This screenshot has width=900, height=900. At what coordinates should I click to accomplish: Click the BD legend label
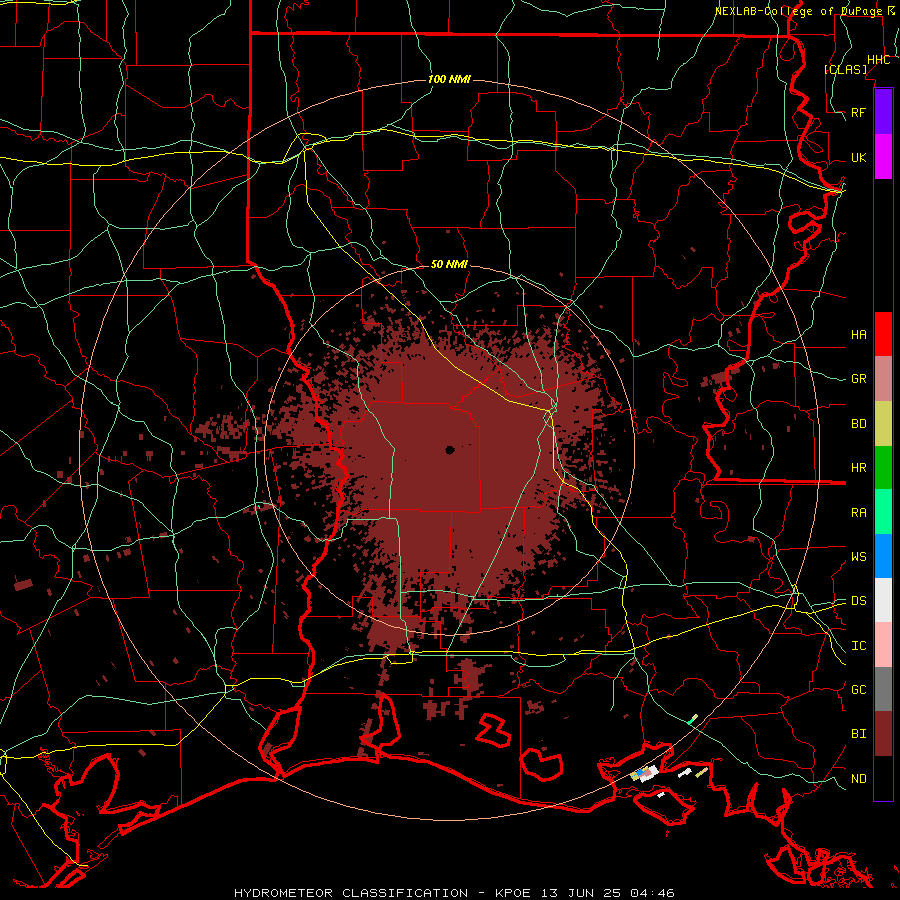click(858, 424)
